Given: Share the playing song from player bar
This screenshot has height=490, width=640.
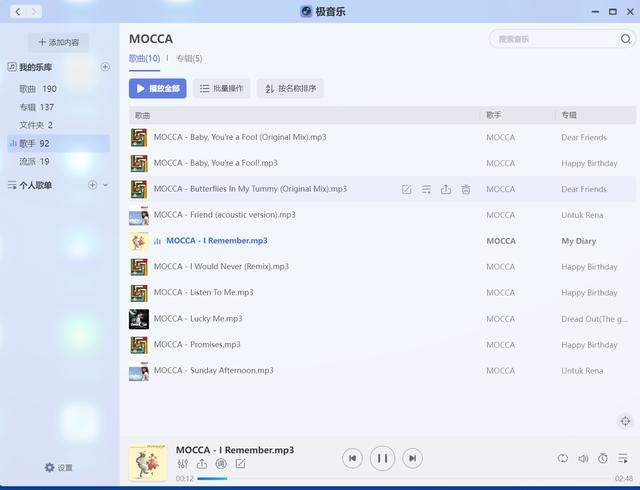Looking at the screenshot, I should [202, 463].
